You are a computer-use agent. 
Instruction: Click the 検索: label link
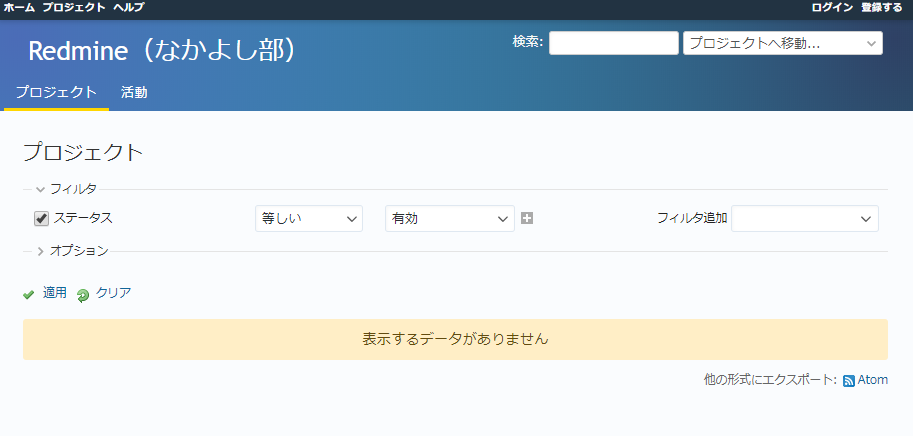tap(528, 41)
